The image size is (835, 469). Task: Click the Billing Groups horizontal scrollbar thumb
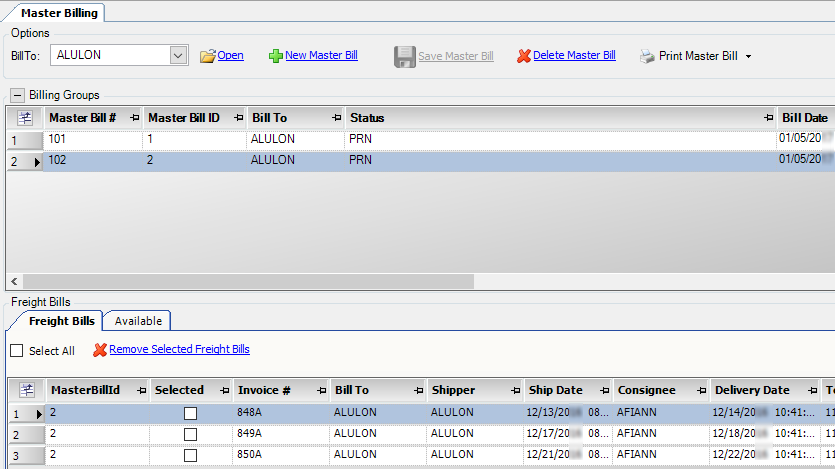248,281
